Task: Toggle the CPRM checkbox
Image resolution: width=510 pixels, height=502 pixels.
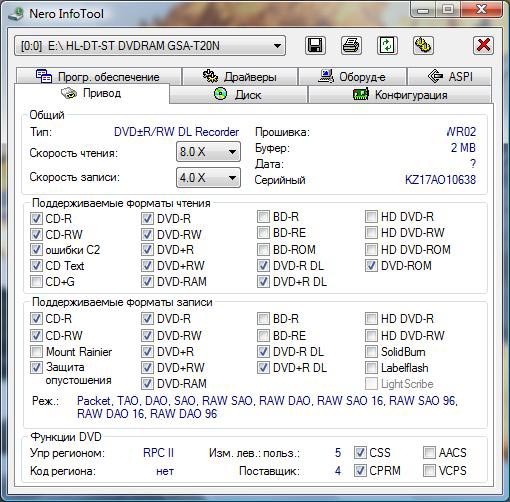Action: coord(360,471)
